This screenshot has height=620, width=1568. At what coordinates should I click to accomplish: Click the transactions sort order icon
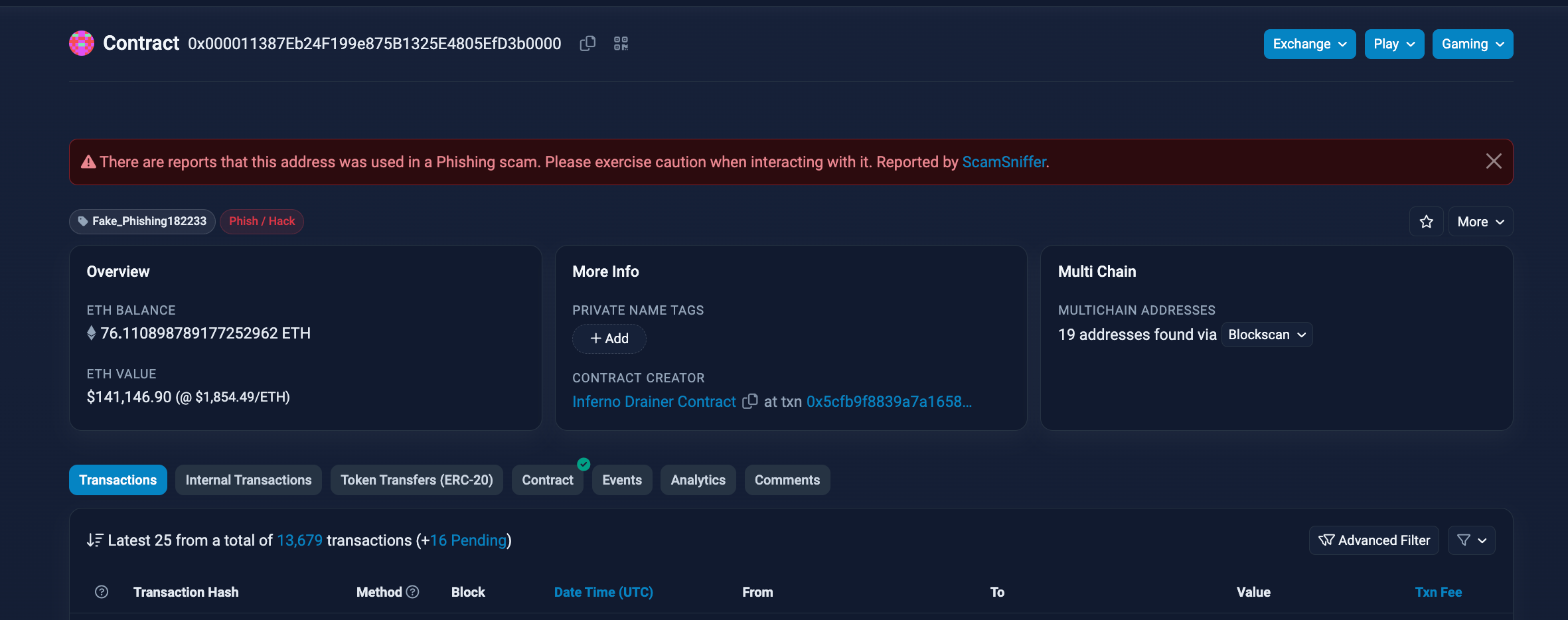tap(95, 540)
